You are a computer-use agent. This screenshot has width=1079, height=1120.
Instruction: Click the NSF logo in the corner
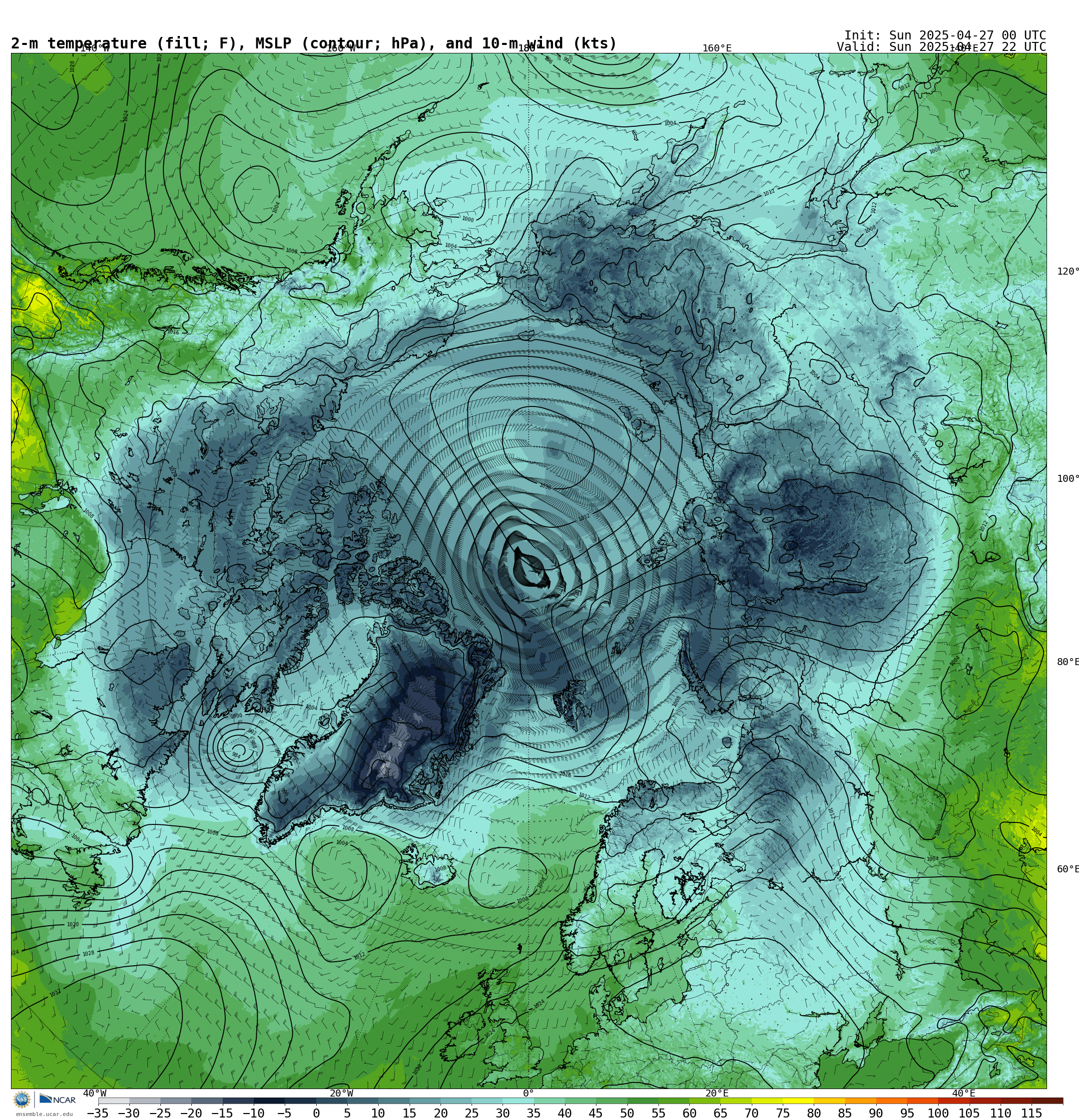tap(21, 1099)
